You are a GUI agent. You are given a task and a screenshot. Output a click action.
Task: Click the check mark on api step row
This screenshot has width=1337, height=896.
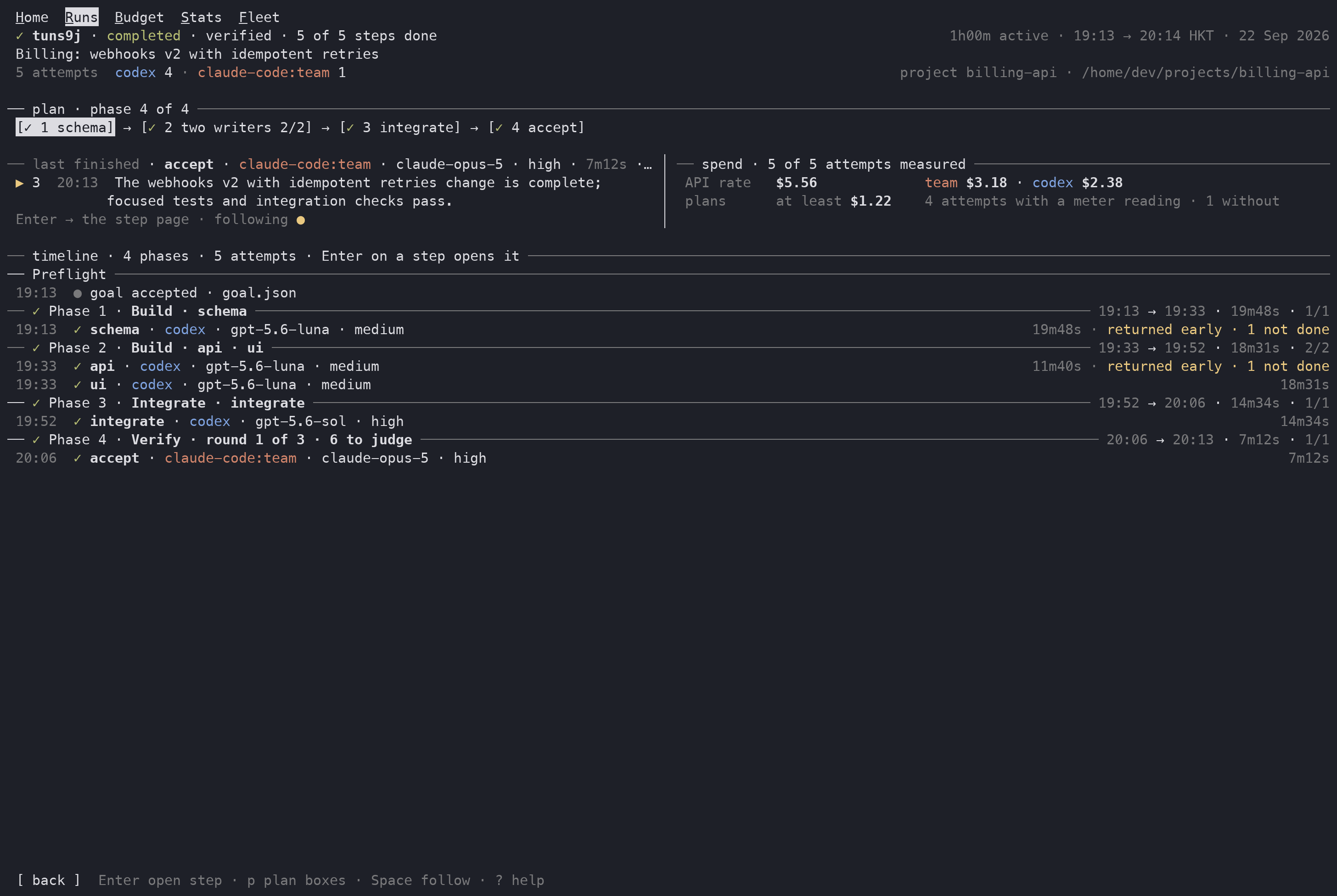(77, 366)
